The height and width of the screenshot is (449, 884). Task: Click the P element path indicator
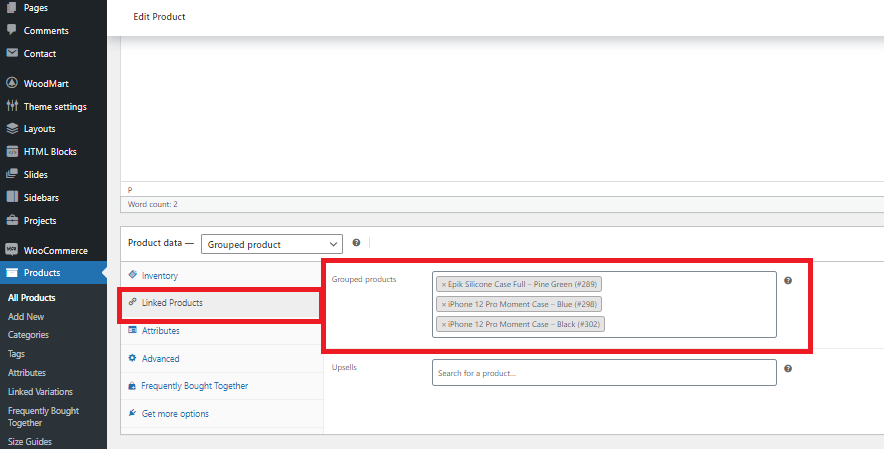130,190
